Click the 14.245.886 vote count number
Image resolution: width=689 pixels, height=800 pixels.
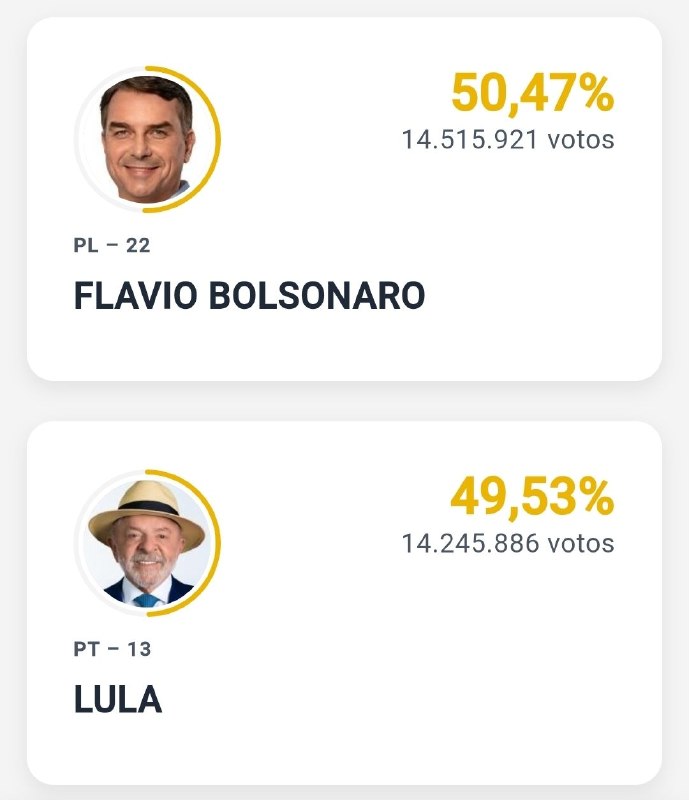pyautogui.click(x=470, y=543)
